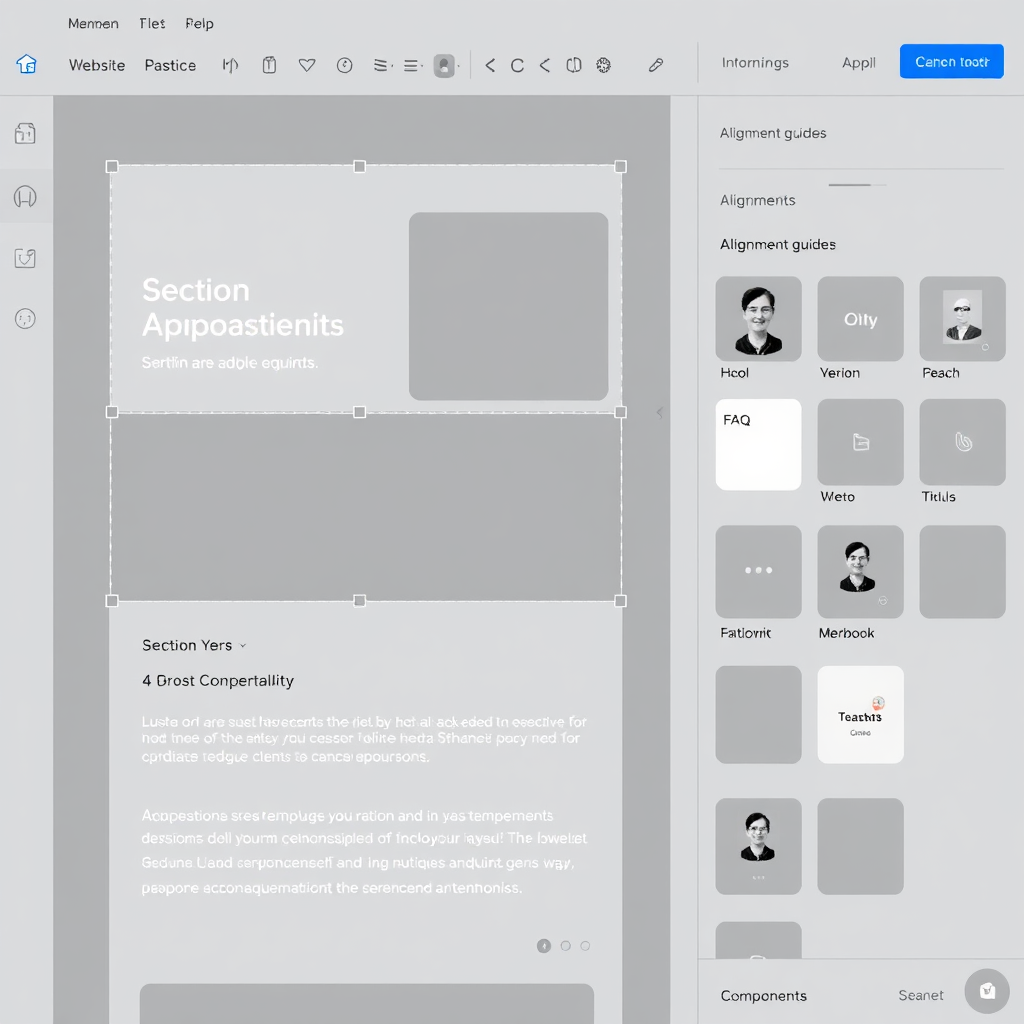Expand the Section Yers dropdown
Screen dimensions: 1024x1024
coord(243,646)
